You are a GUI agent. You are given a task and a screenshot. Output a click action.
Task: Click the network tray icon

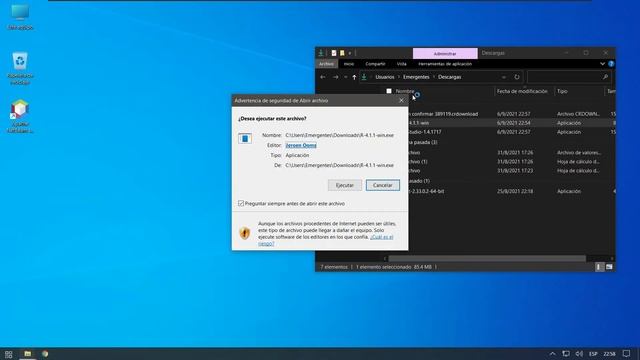tap(566, 354)
